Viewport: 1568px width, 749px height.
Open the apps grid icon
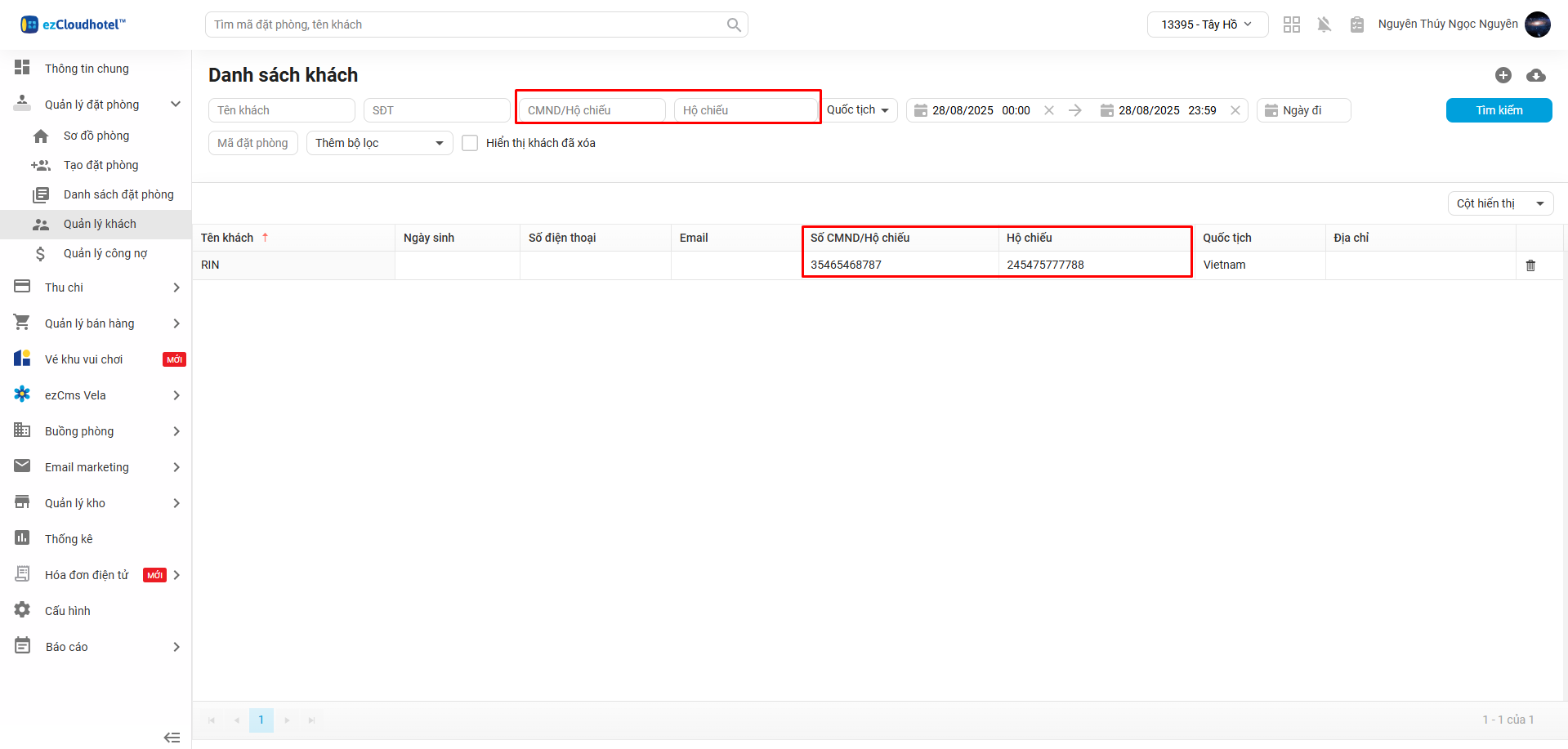1291,25
